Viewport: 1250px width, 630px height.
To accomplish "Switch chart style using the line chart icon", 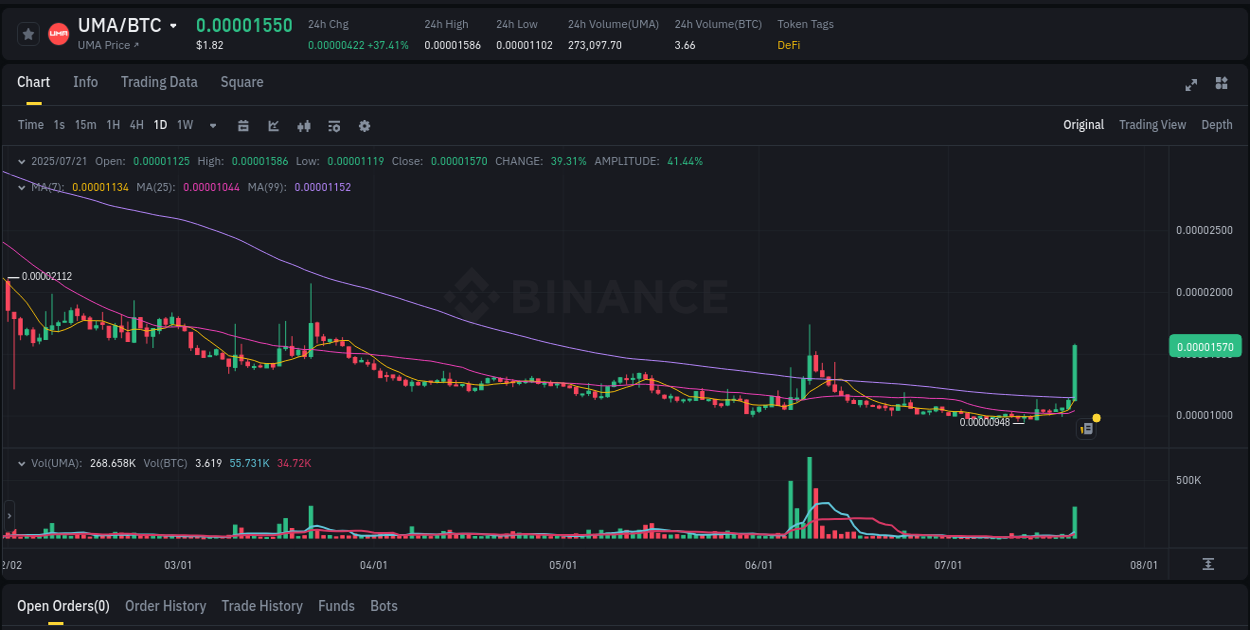I will click(273, 125).
